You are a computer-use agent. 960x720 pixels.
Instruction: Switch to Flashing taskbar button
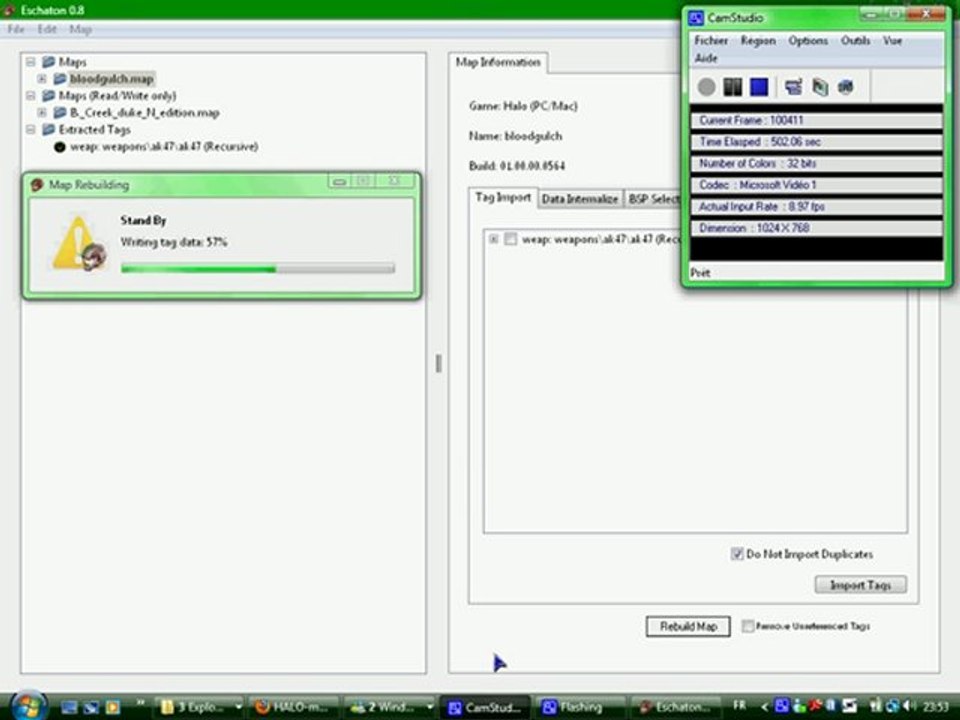580,707
